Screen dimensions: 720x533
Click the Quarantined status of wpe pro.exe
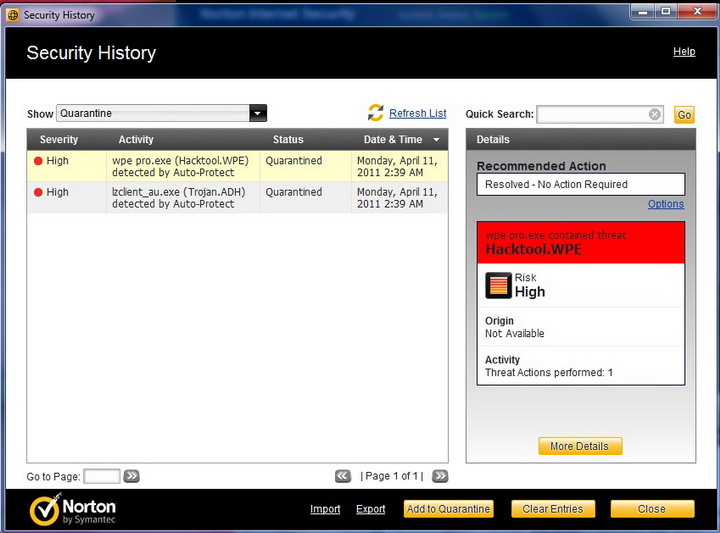294,161
